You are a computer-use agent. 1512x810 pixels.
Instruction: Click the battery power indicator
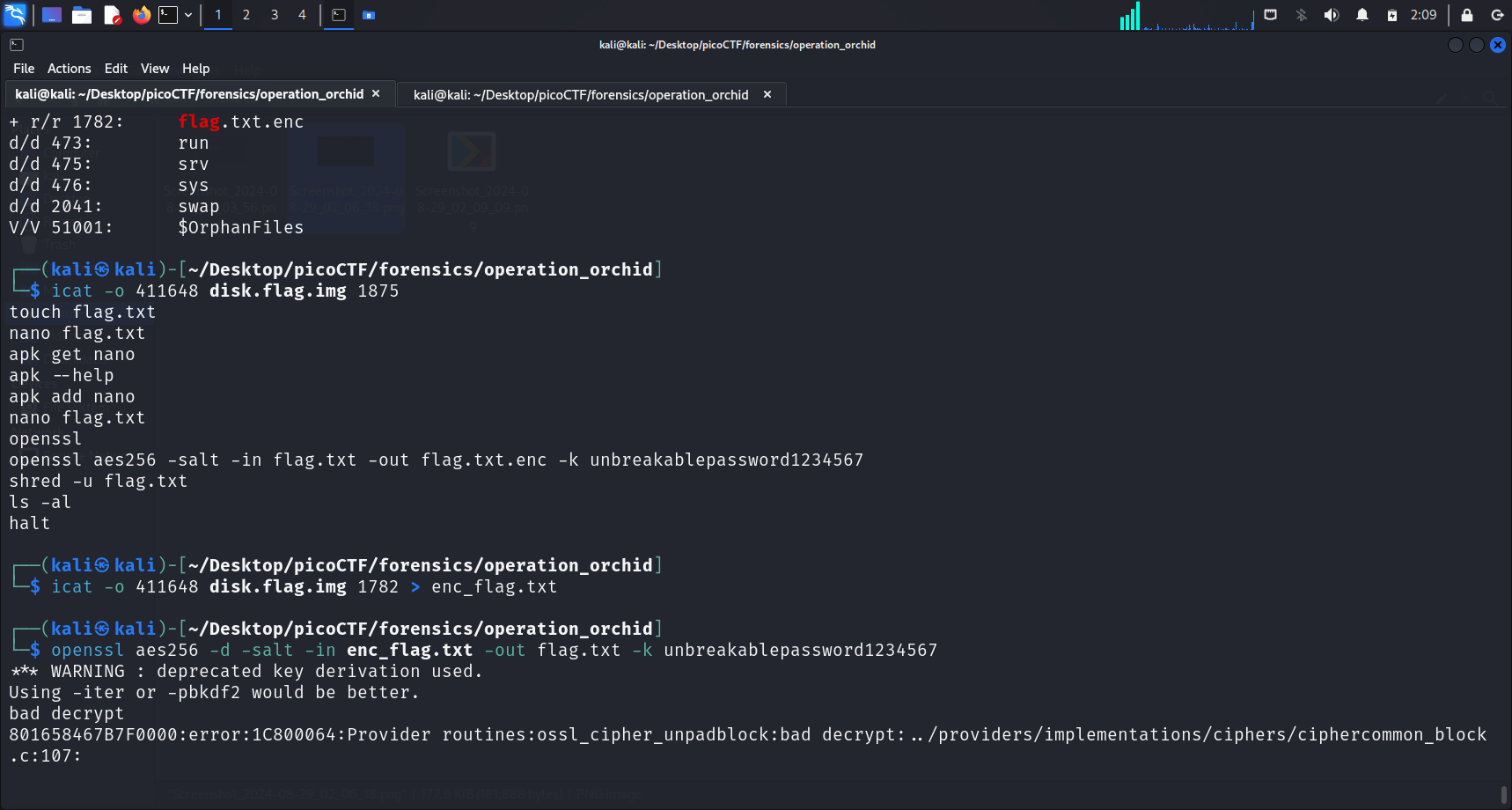coord(1391,15)
